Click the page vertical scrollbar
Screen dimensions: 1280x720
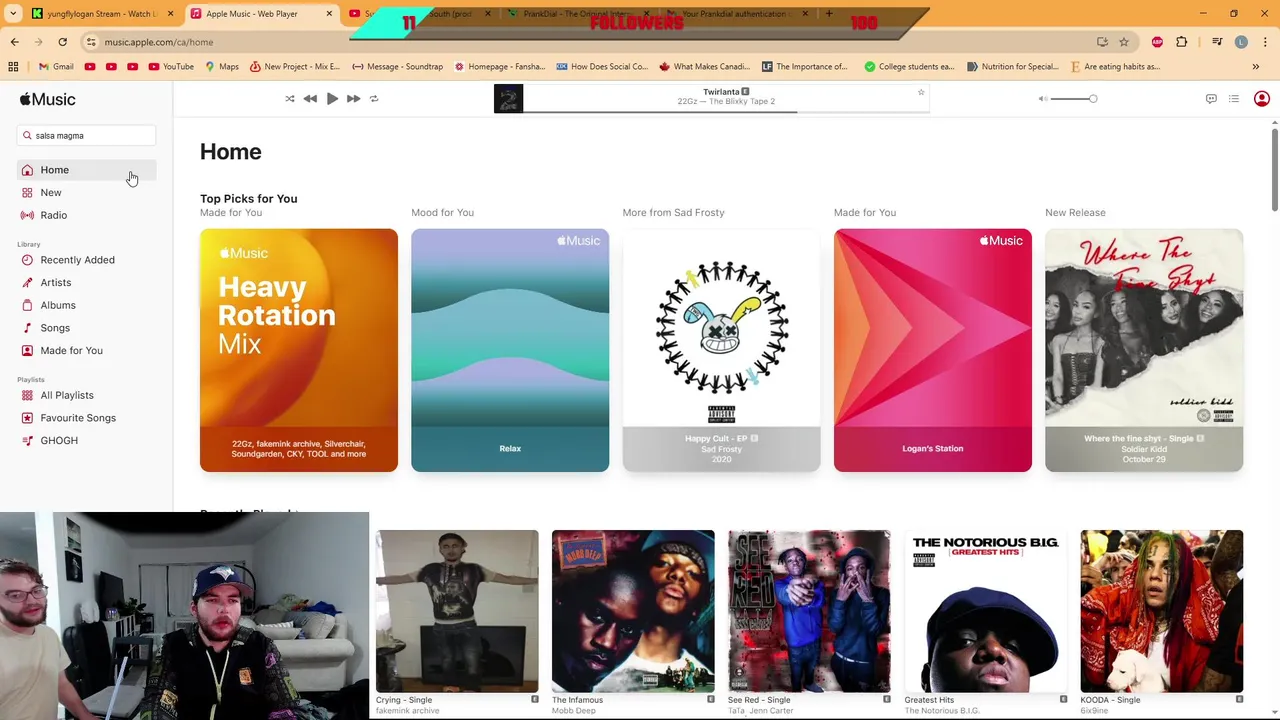[1274, 168]
